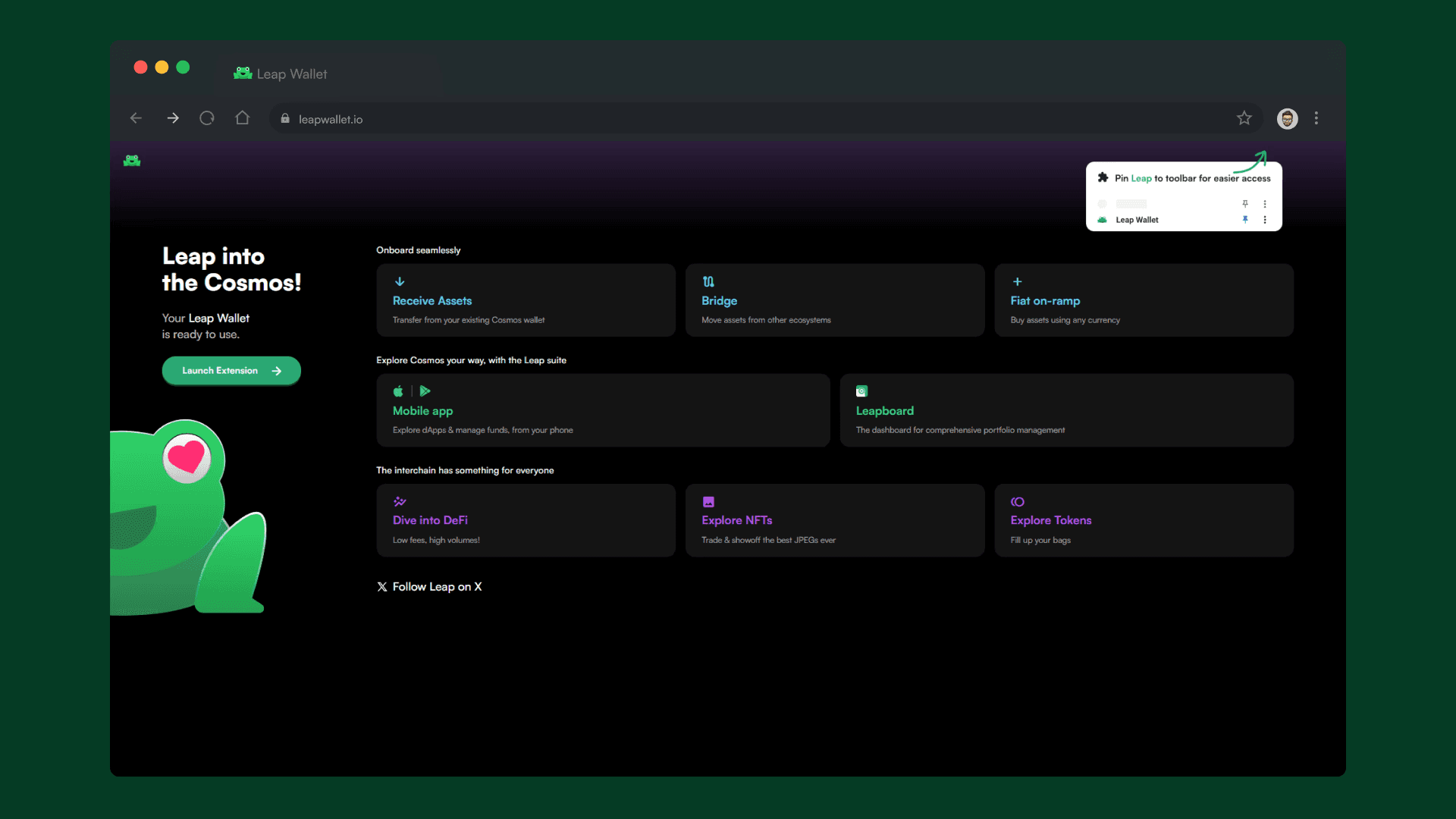
Task: Launch the Leap extension
Action: coord(231,371)
